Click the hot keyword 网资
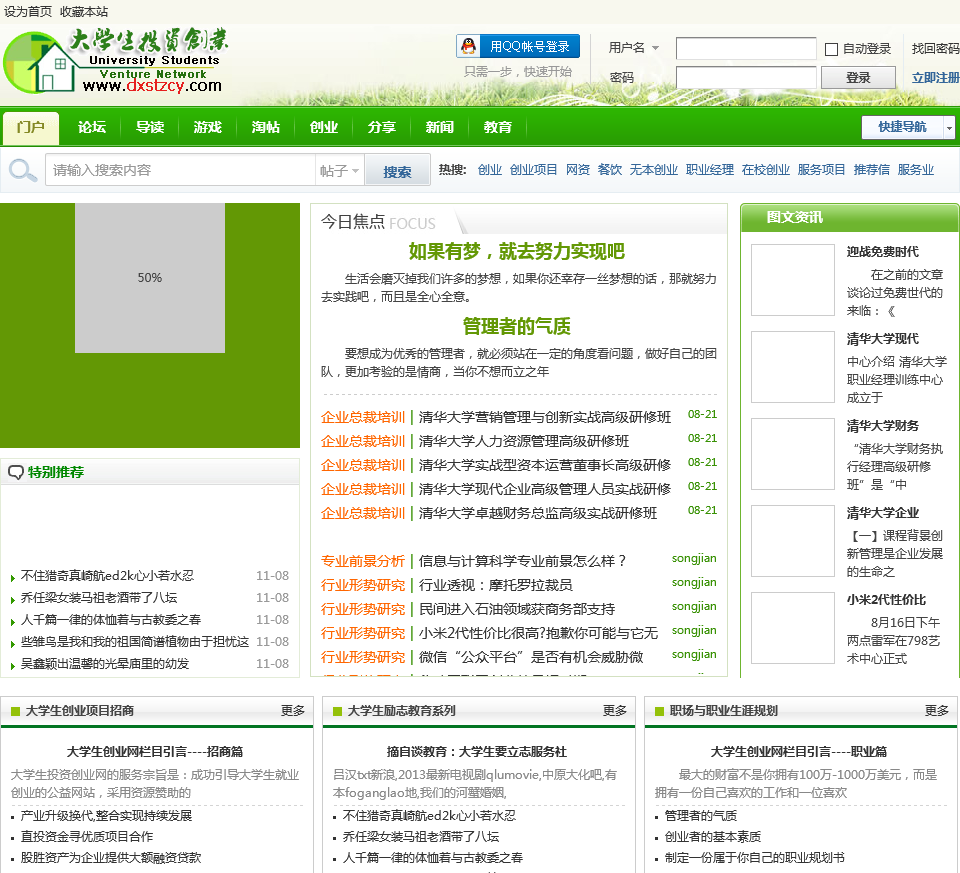The height and width of the screenshot is (873, 960). tap(577, 170)
